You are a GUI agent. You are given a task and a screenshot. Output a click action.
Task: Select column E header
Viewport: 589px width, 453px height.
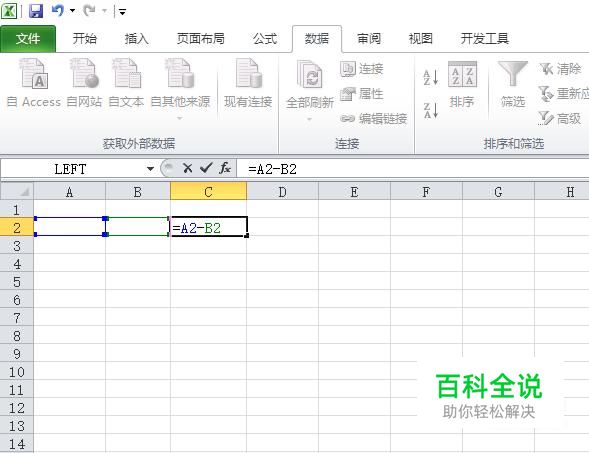tap(354, 192)
